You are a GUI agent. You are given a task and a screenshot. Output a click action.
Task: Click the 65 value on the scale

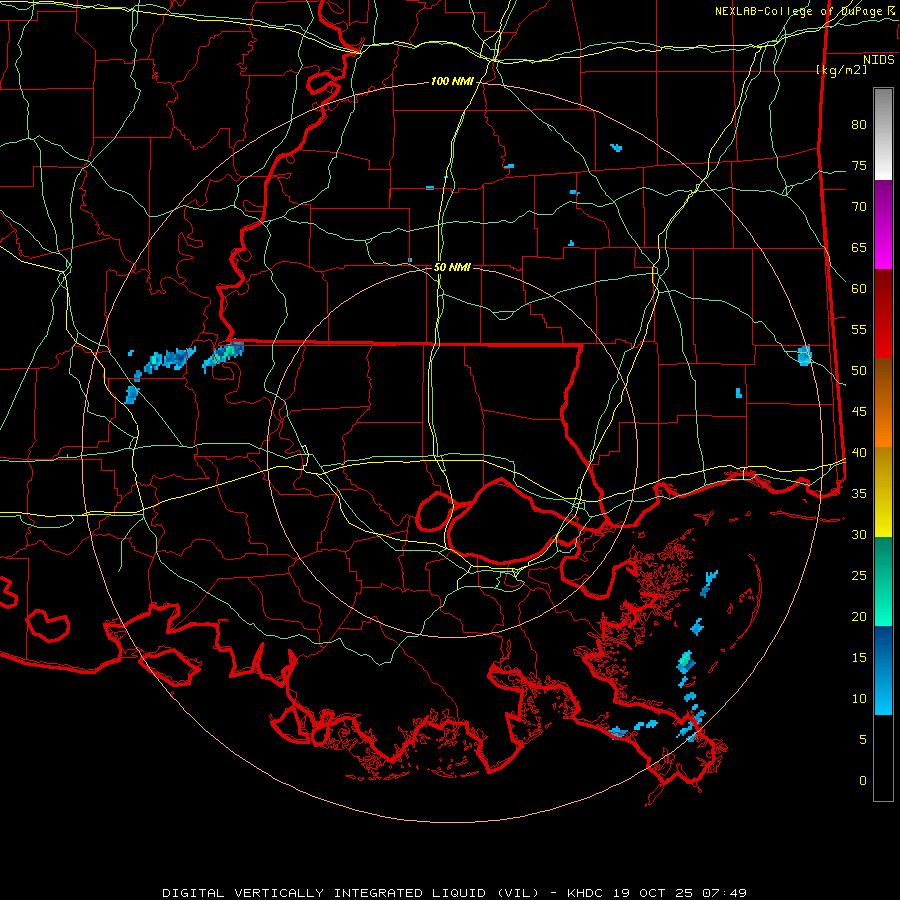pyautogui.click(x=859, y=248)
